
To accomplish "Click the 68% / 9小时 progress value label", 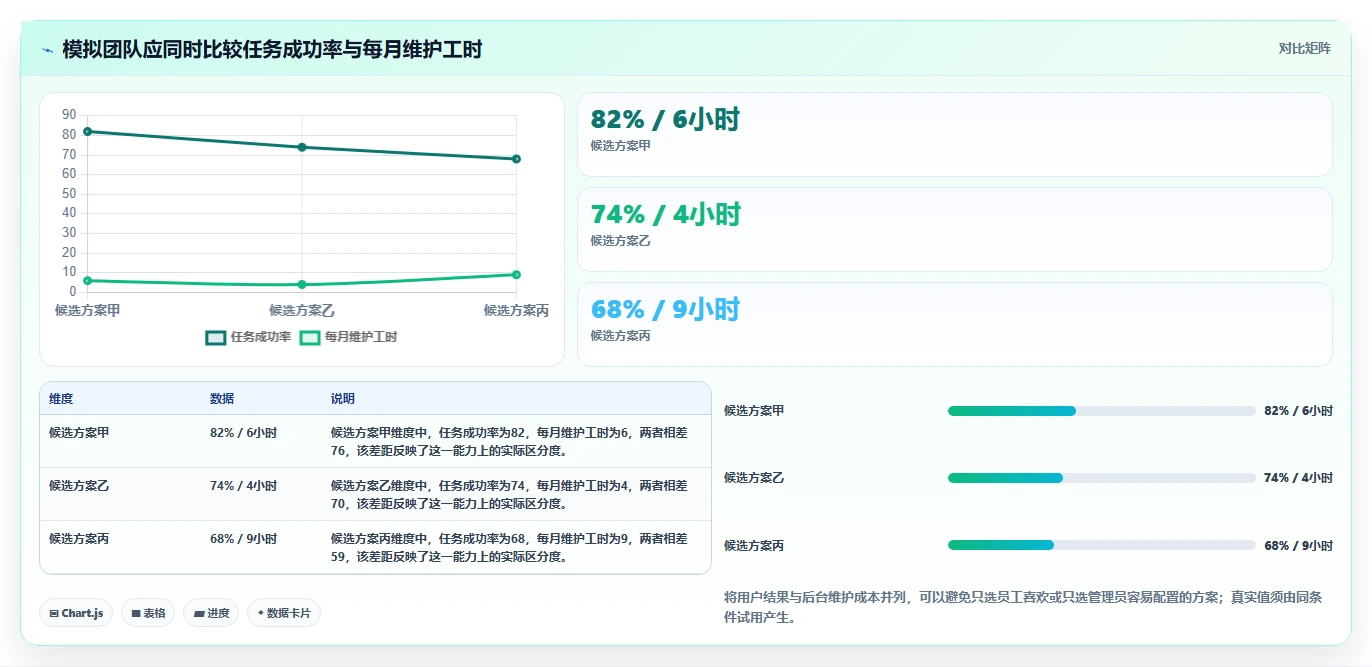I will 1298,546.
